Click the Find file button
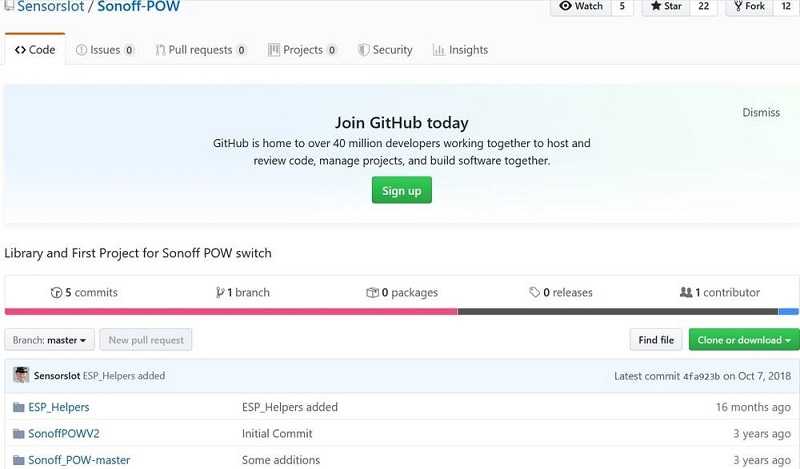Image resolution: width=800 pixels, height=469 pixels. tap(656, 340)
